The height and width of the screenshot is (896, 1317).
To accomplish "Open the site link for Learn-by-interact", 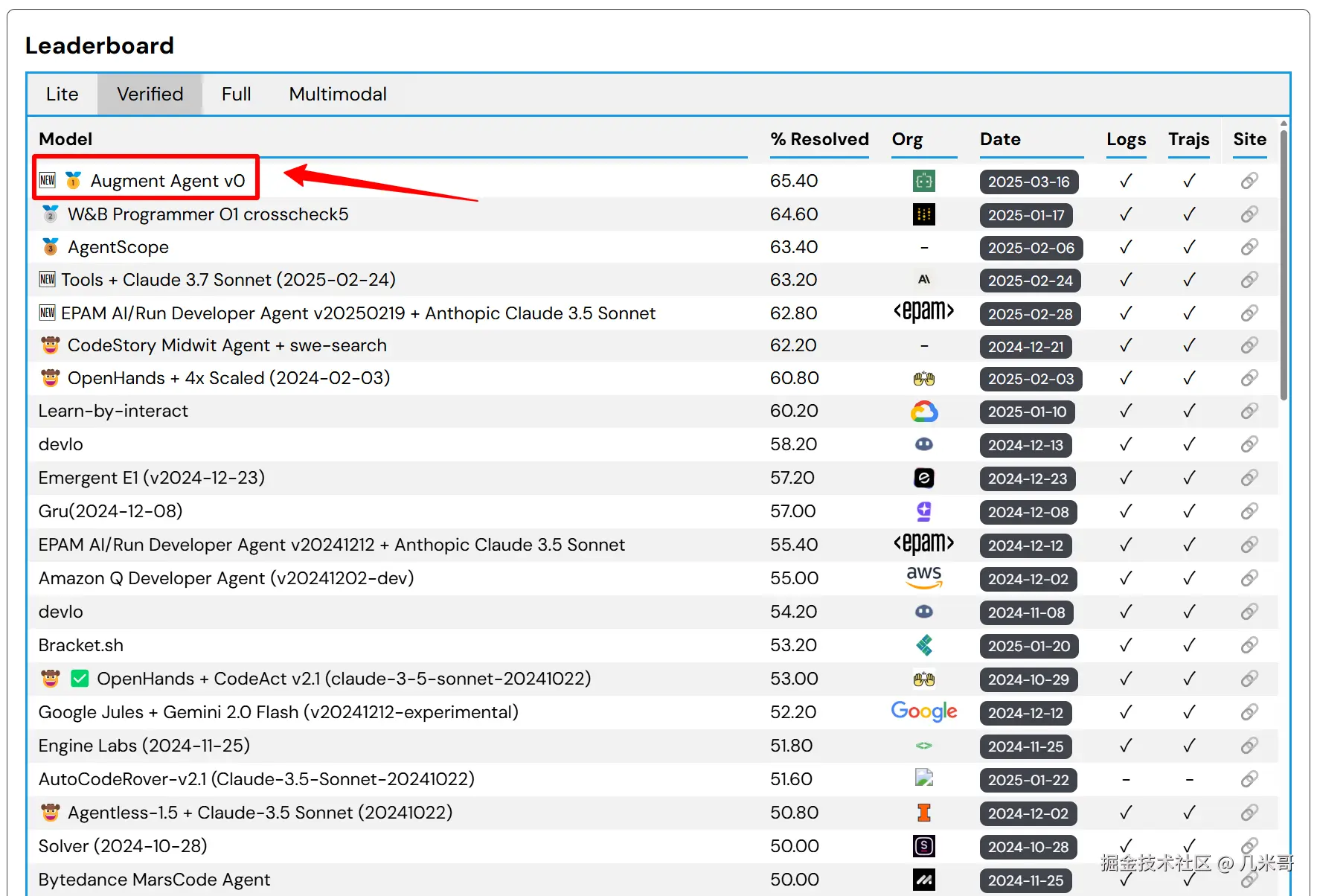I will coord(1249,411).
